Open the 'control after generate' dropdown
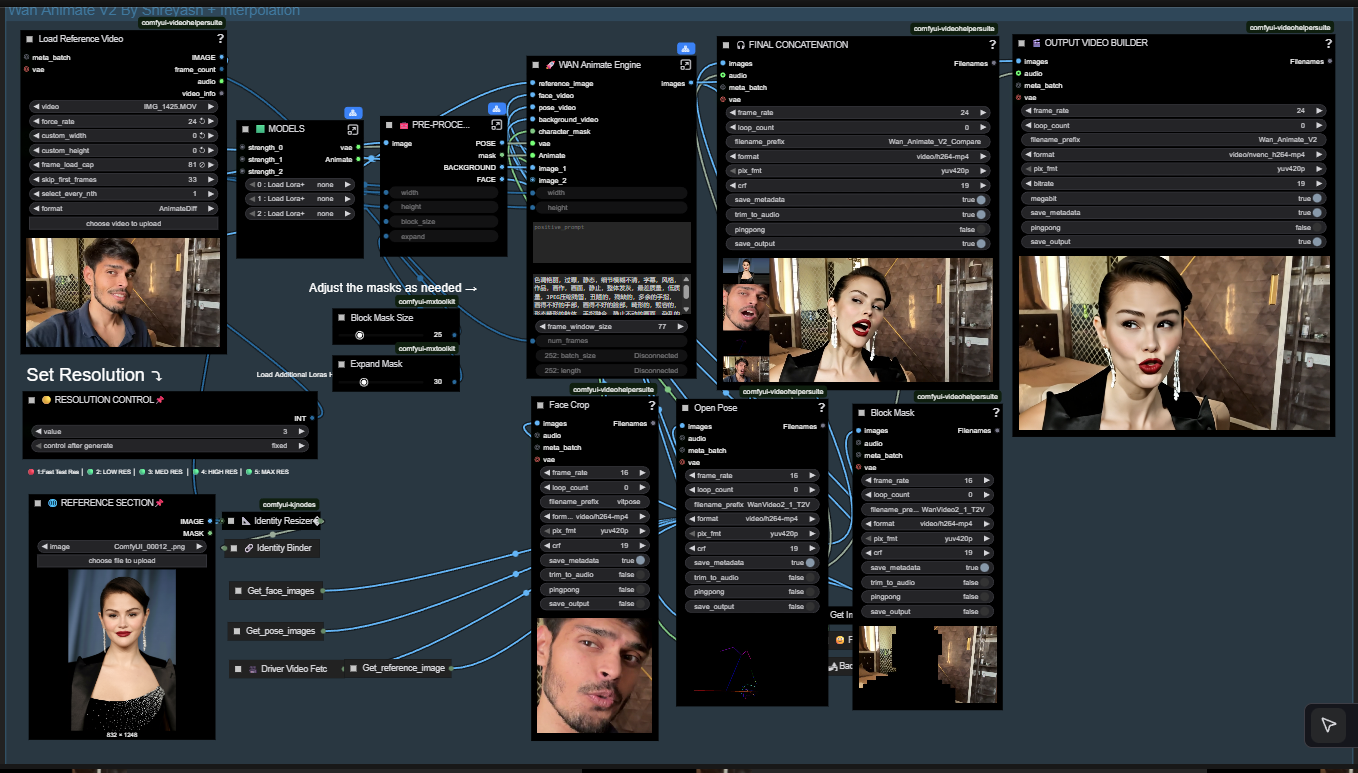Image resolution: width=1358 pixels, height=773 pixels. click(x=170, y=445)
